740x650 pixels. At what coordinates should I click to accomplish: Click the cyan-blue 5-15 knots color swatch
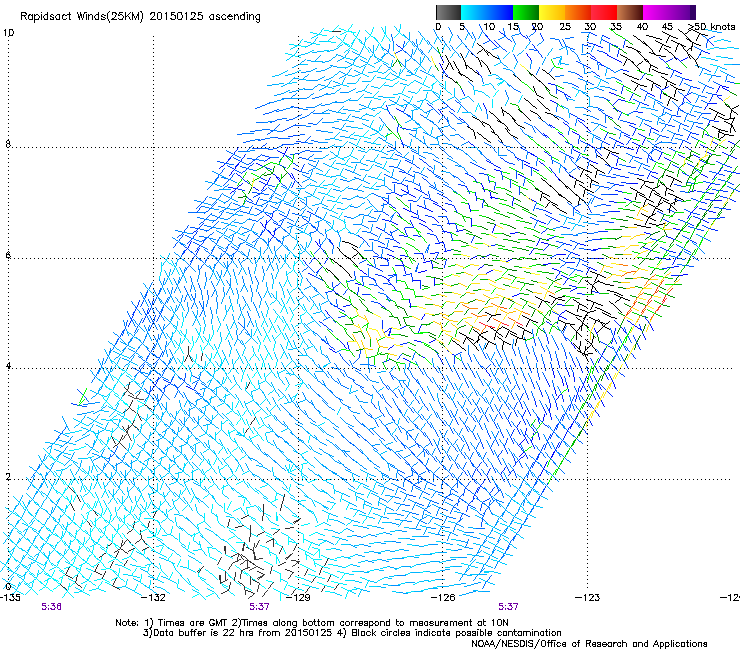point(487,12)
